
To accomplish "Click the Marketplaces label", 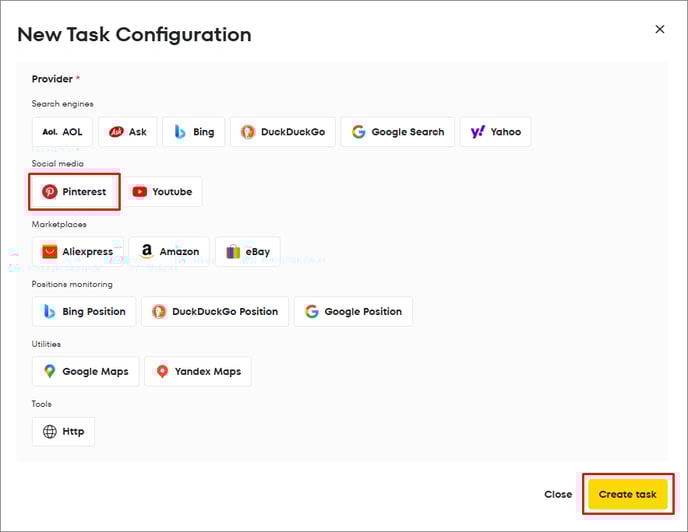I will pyautogui.click(x=59, y=224).
